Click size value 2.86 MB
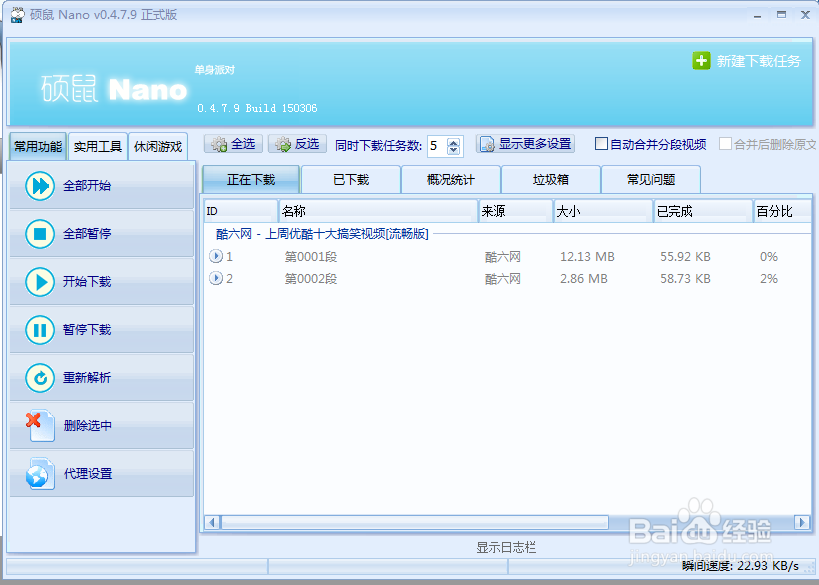 (x=583, y=278)
